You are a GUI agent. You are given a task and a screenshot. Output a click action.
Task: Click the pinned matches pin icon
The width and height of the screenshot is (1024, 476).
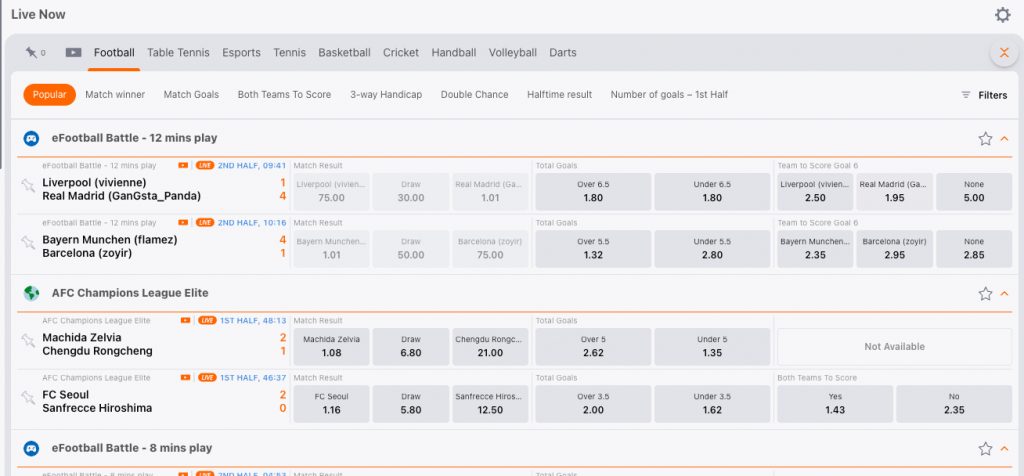point(31,52)
